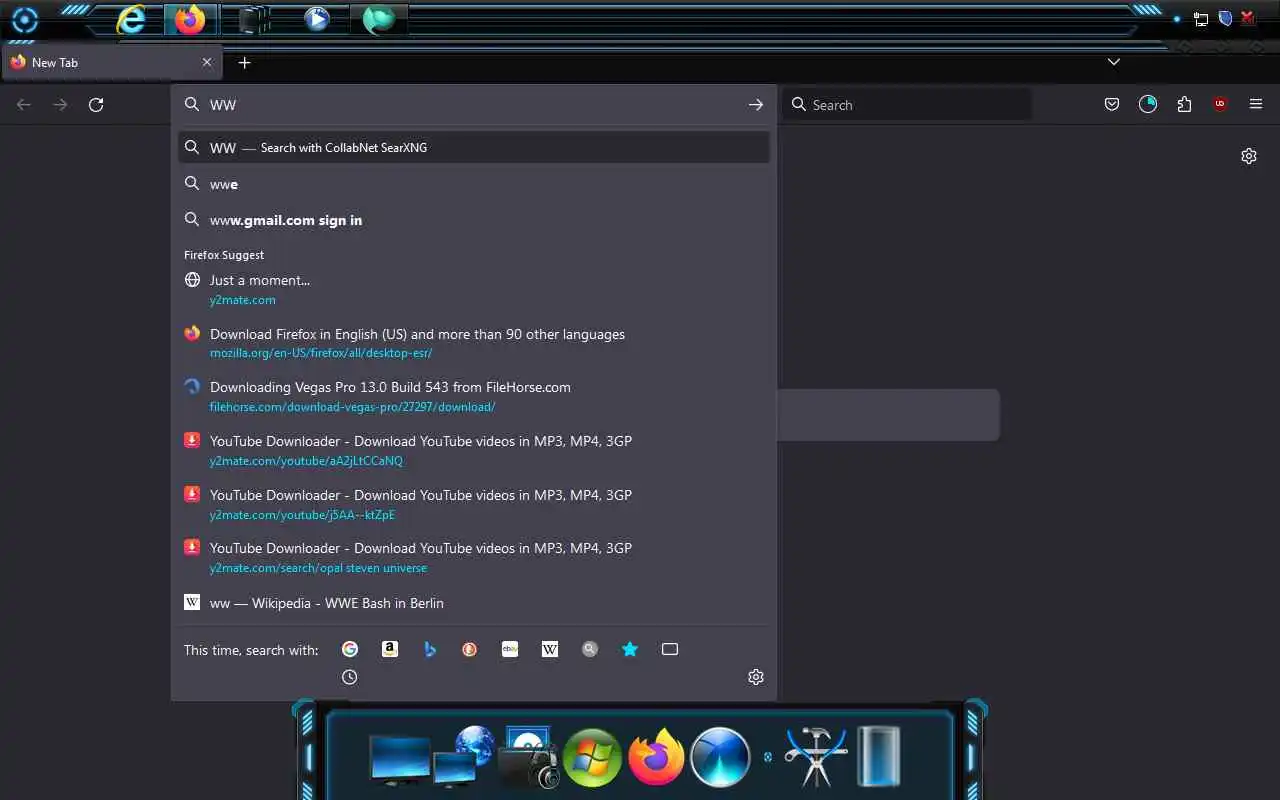This screenshot has width=1280, height=800.
Task: Close the New Tab tab
Action: 207,62
